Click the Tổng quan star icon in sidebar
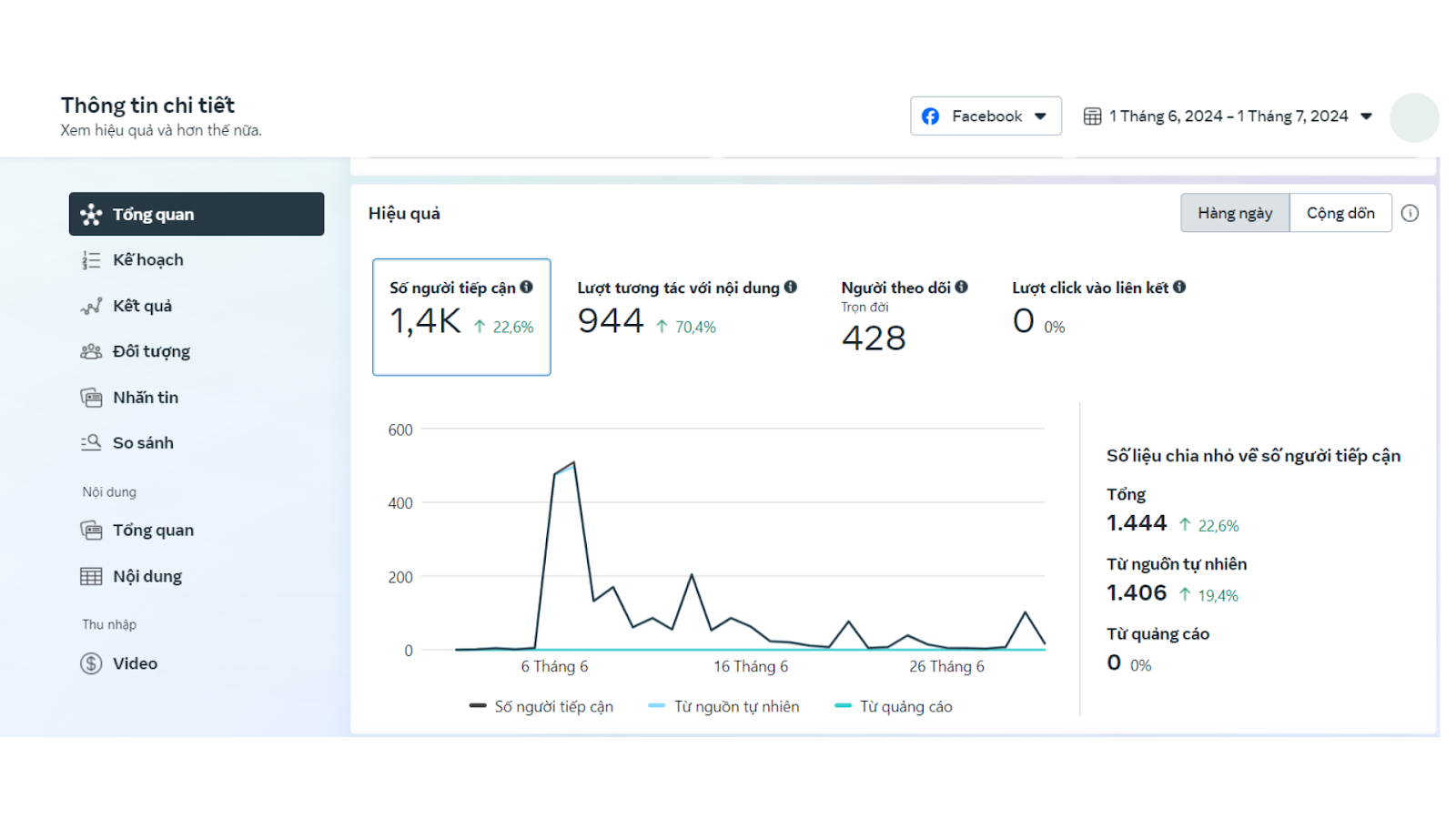This screenshot has height=819, width=1456. click(x=91, y=215)
